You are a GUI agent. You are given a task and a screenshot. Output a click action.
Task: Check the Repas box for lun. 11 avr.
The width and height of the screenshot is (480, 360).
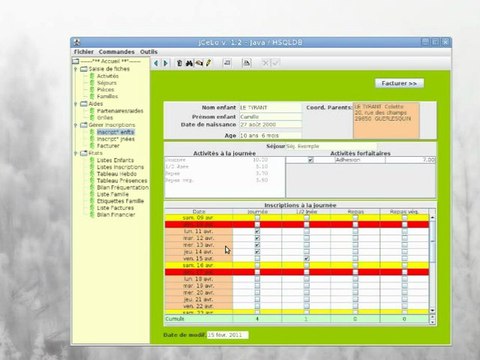click(355, 231)
